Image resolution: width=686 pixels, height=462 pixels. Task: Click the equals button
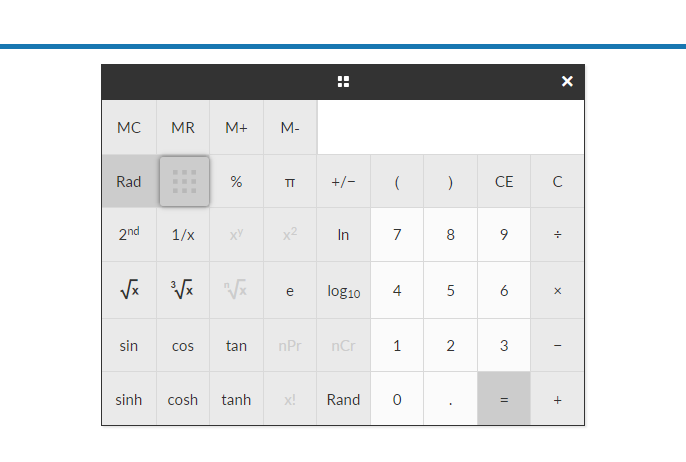point(504,399)
